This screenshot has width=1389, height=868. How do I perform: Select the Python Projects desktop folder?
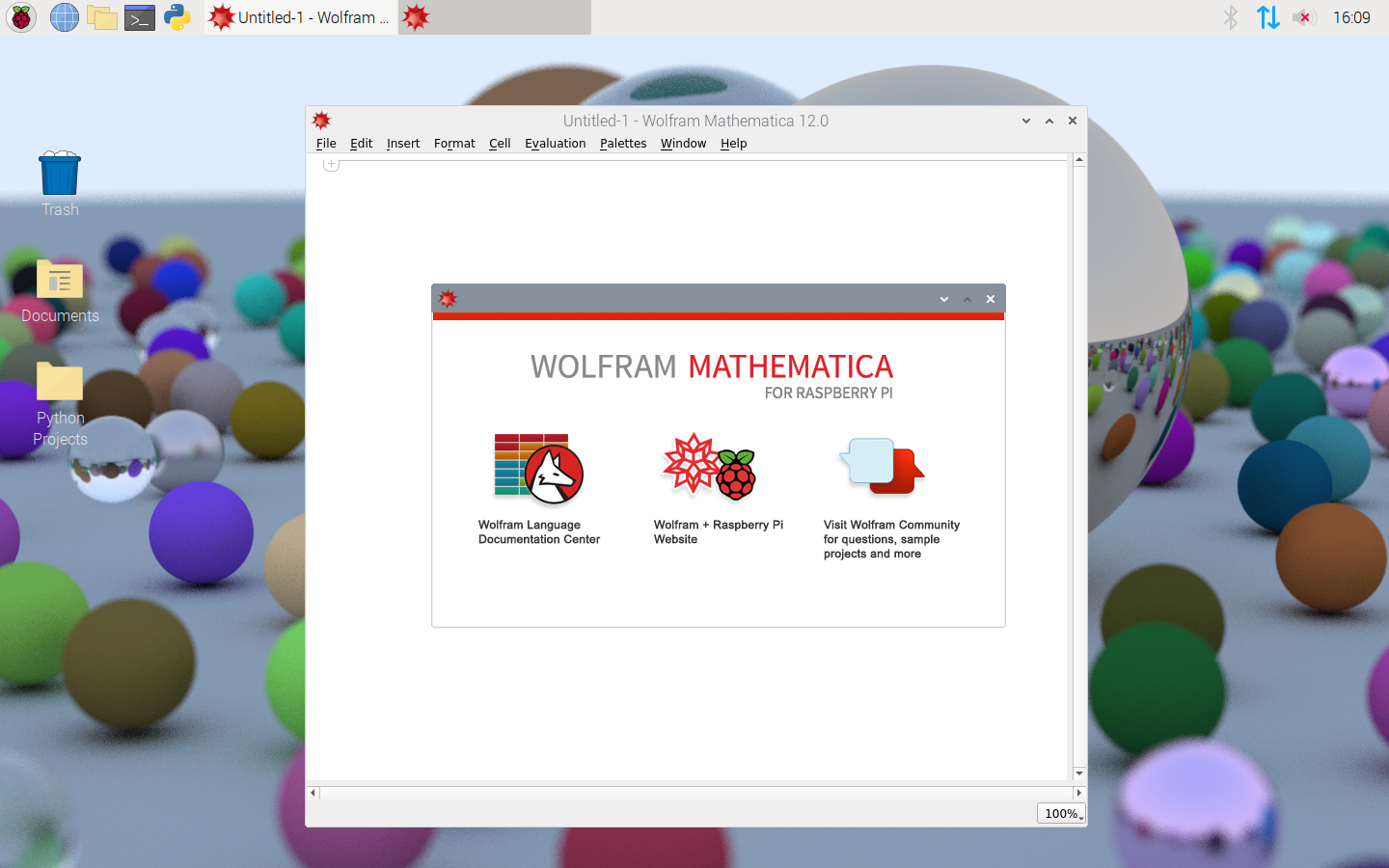point(60,405)
